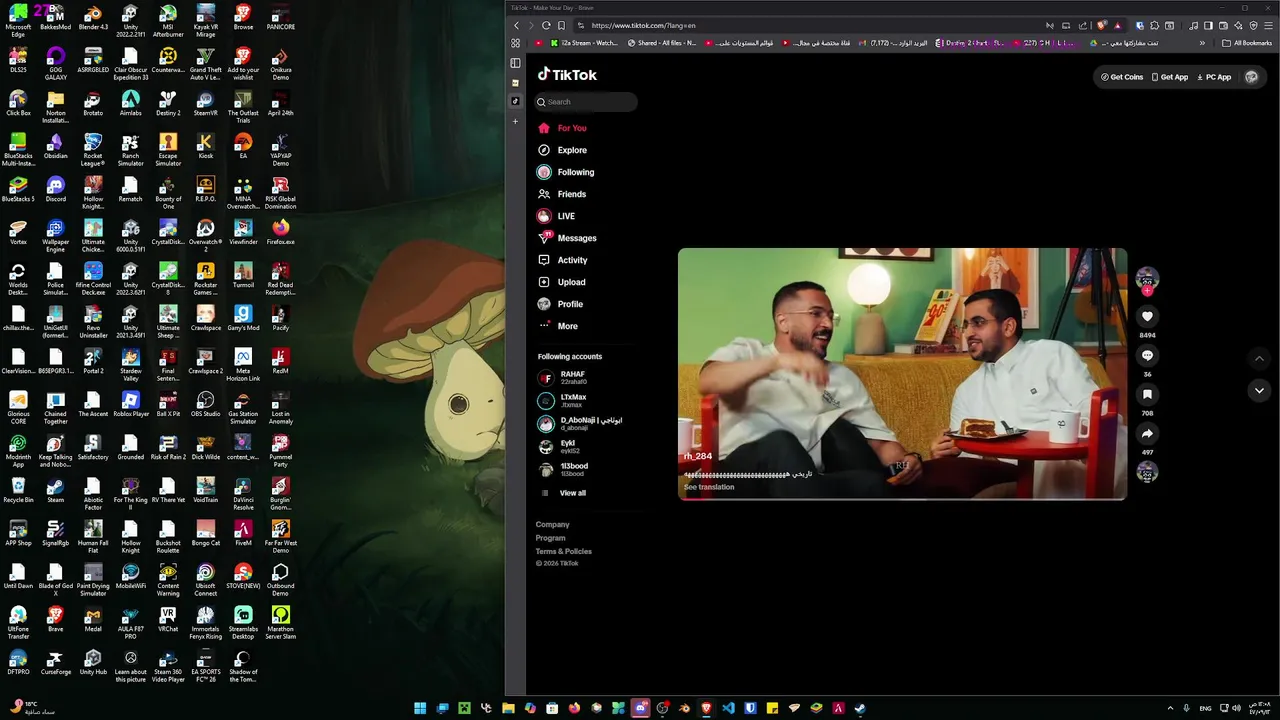Expand the Program footer section
1280x720 pixels.
(x=550, y=538)
